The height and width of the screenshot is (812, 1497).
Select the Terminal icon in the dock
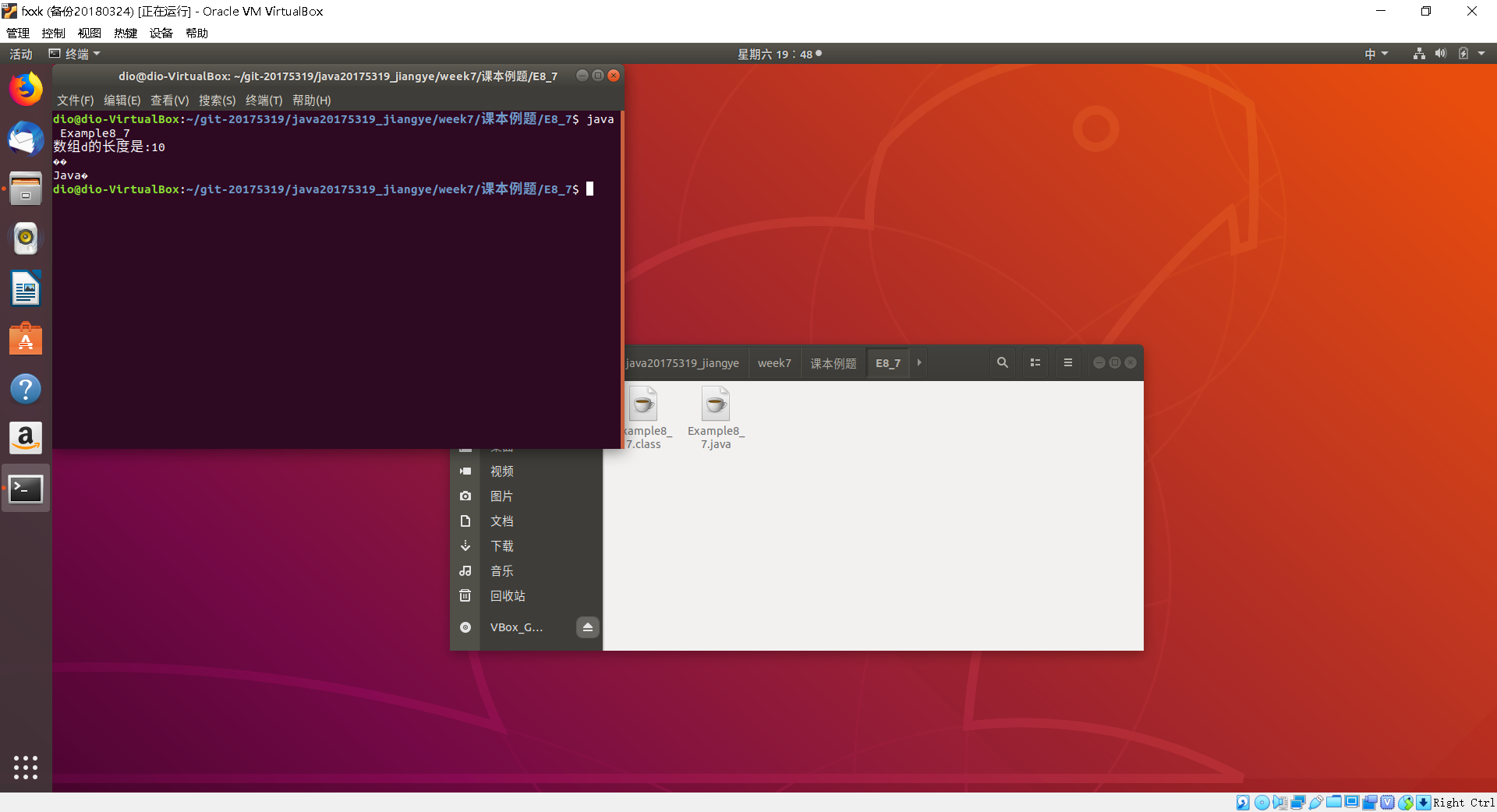(x=26, y=489)
